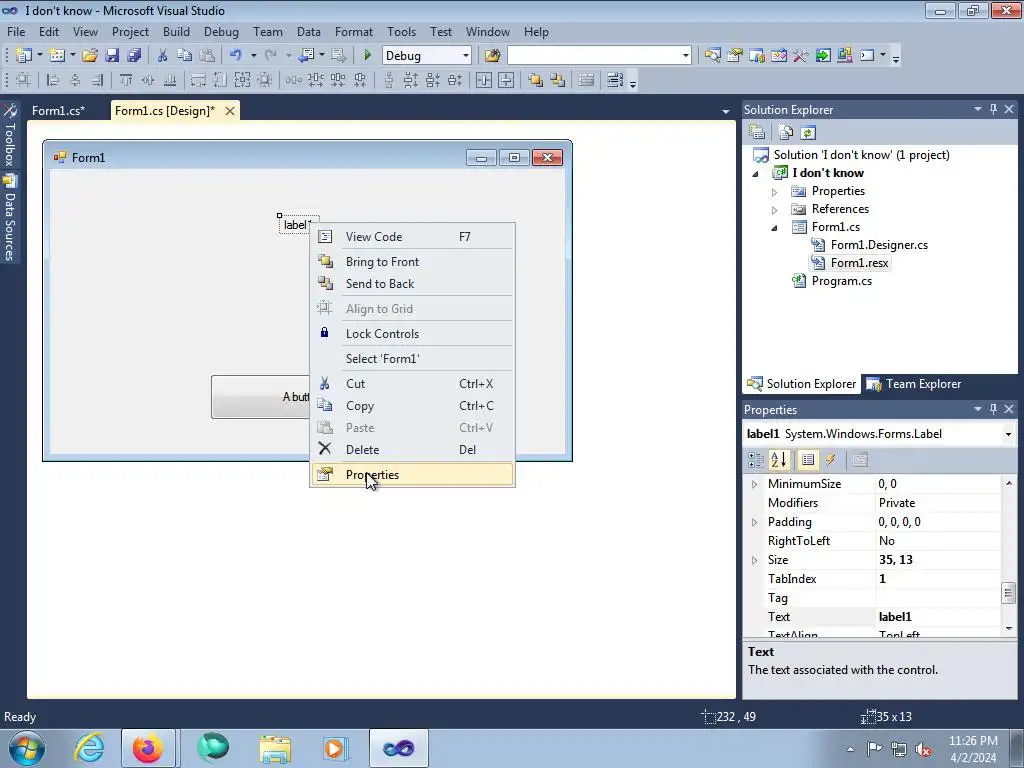Screen dimensions: 1024x768
Task: Click the taskbar volume icon
Action: tap(923, 749)
